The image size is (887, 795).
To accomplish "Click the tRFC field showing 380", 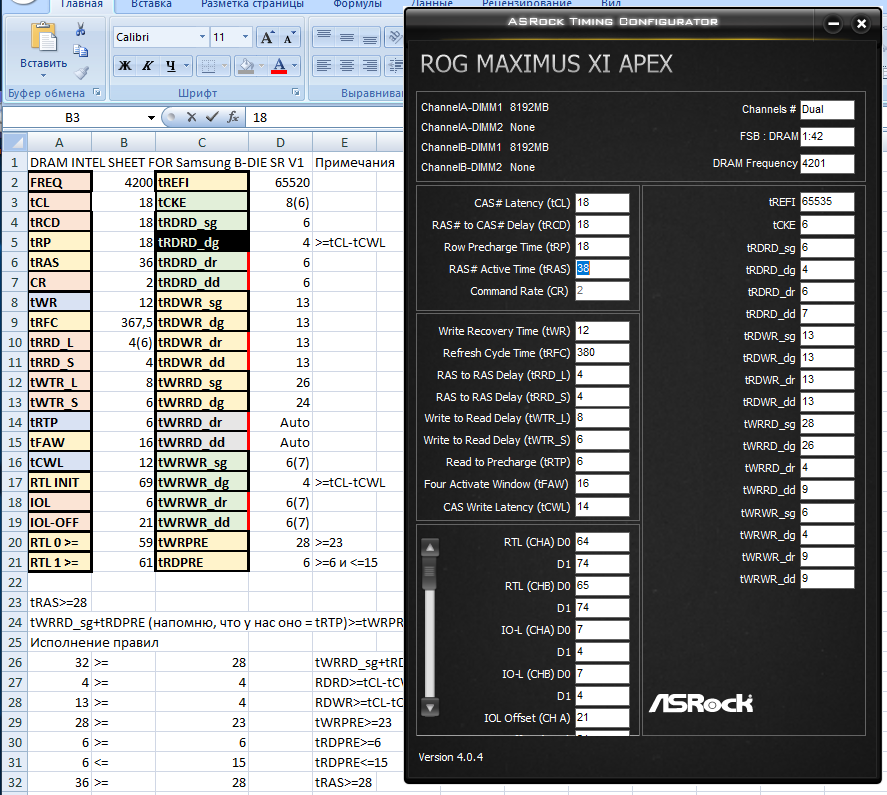I will coord(602,353).
